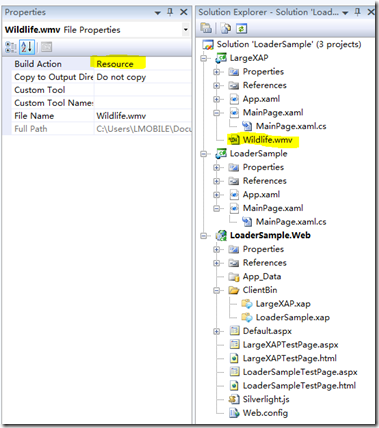This screenshot has height=428, width=379.
Task: Expand the Default.aspx node
Action: pyautogui.click(x=217, y=332)
